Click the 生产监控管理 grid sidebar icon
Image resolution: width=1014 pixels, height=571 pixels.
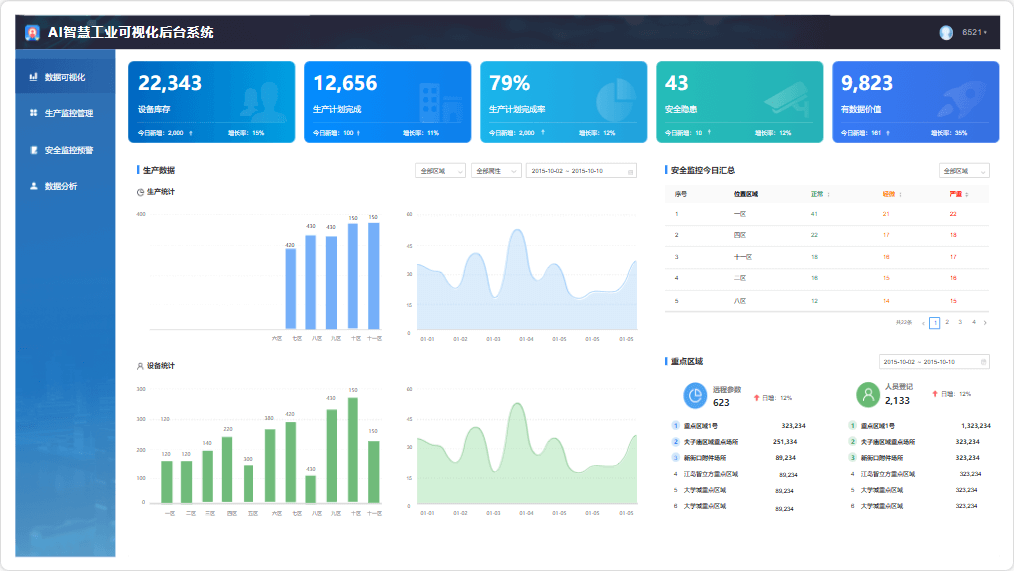tap(34, 113)
